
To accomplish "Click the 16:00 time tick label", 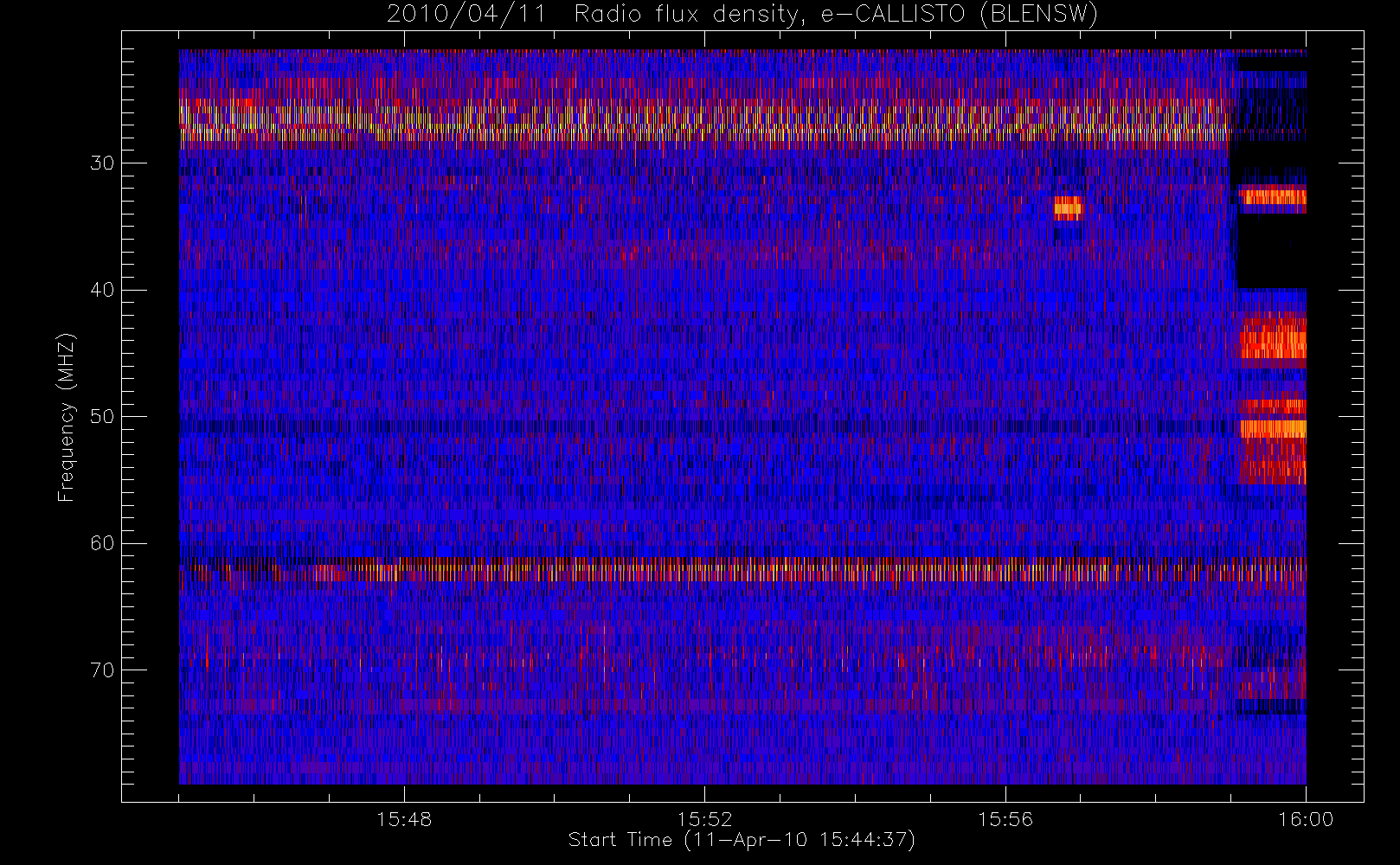I will click(x=1306, y=819).
